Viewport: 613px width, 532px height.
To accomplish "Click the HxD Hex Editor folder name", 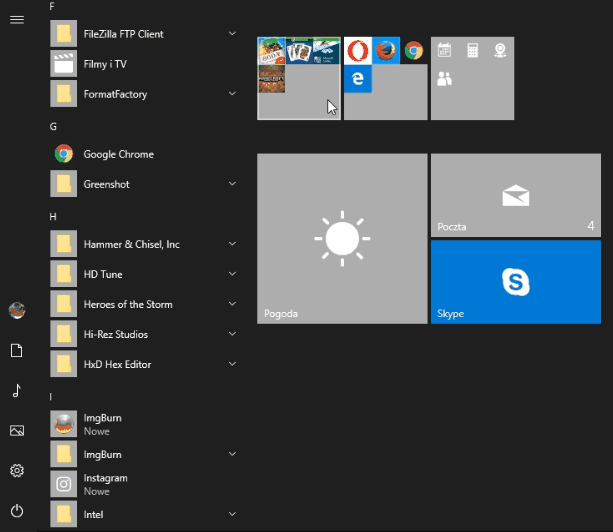I will click(x=117, y=365).
